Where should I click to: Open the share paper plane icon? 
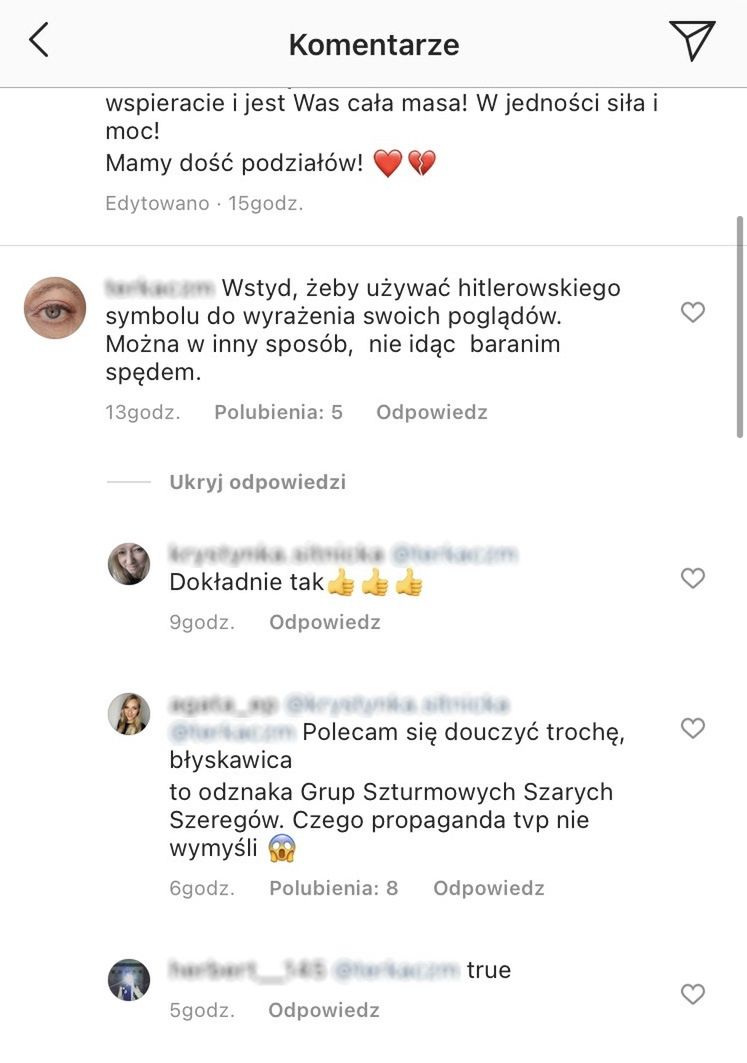[692, 41]
